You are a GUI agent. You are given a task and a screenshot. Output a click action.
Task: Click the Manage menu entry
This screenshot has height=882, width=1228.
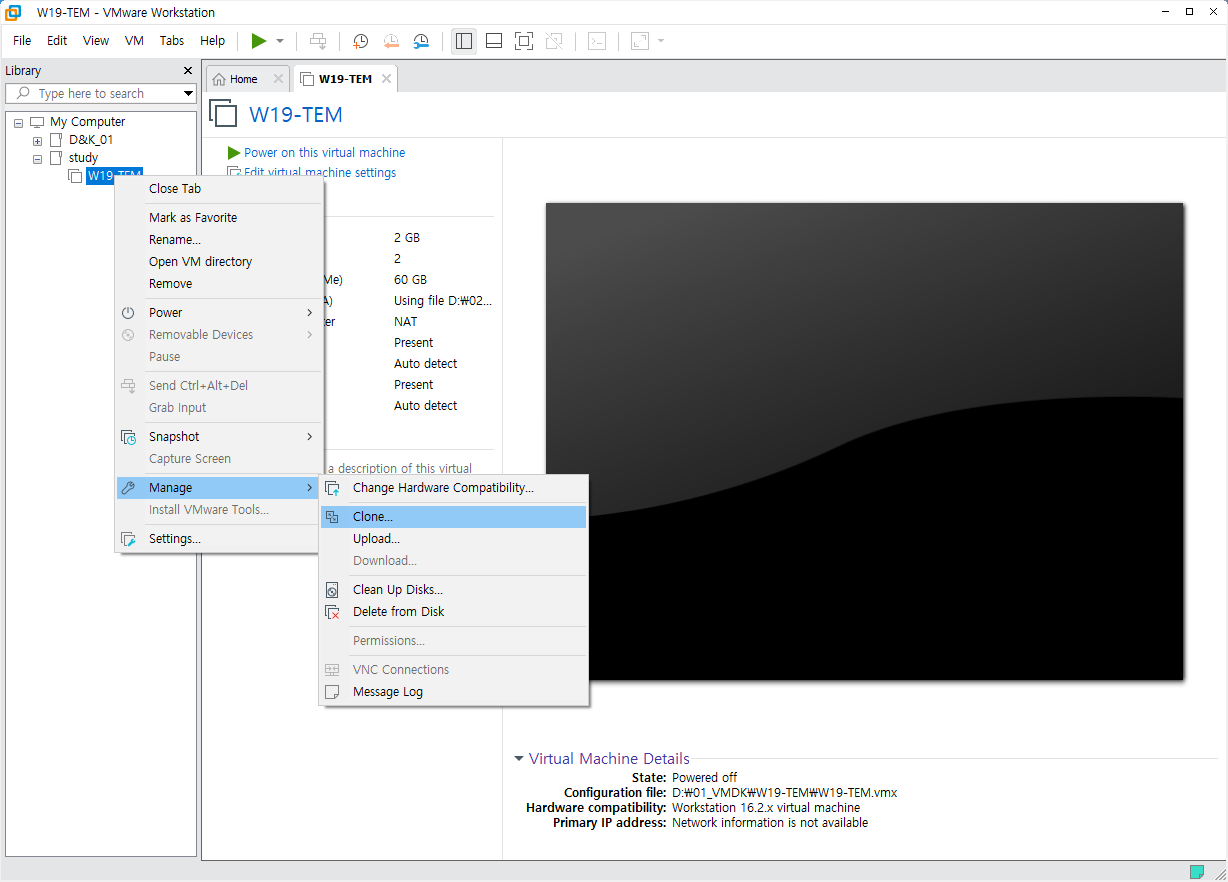tap(219, 488)
